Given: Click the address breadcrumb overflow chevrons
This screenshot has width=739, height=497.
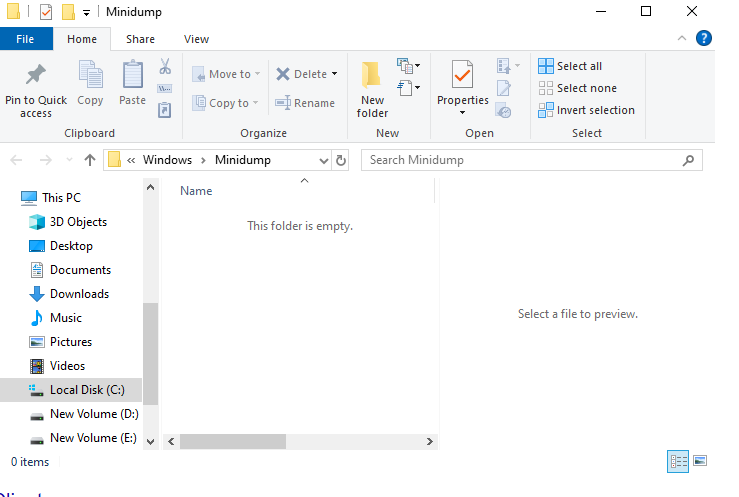Looking at the screenshot, I should click(131, 161).
